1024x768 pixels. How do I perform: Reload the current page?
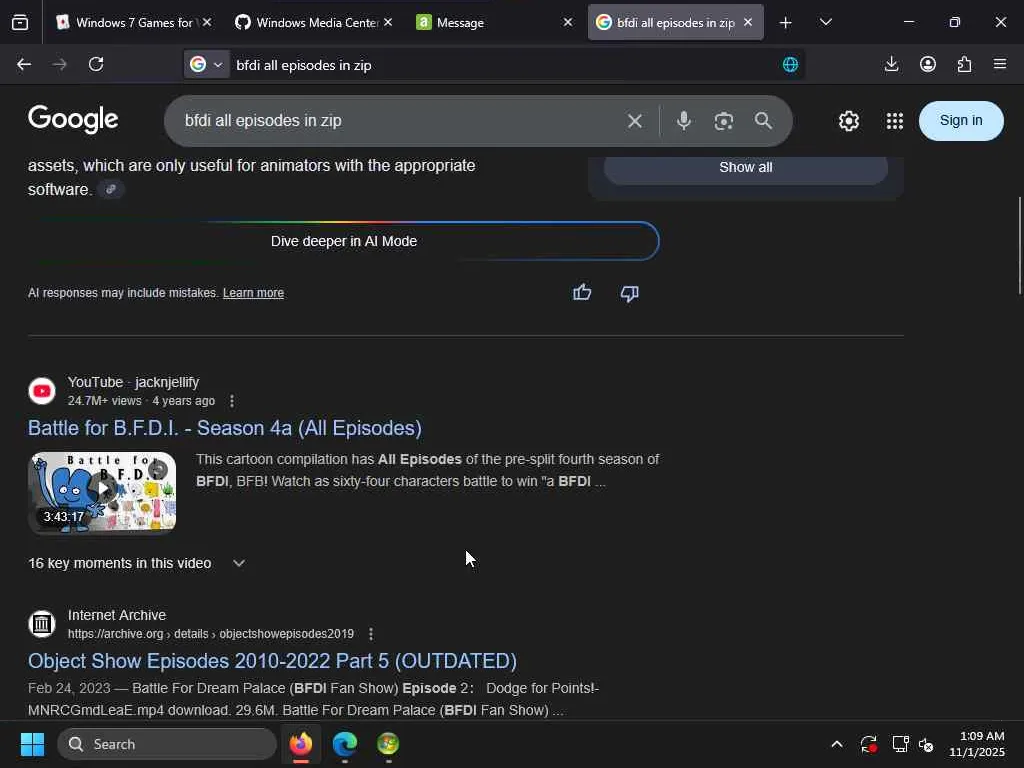[96, 64]
